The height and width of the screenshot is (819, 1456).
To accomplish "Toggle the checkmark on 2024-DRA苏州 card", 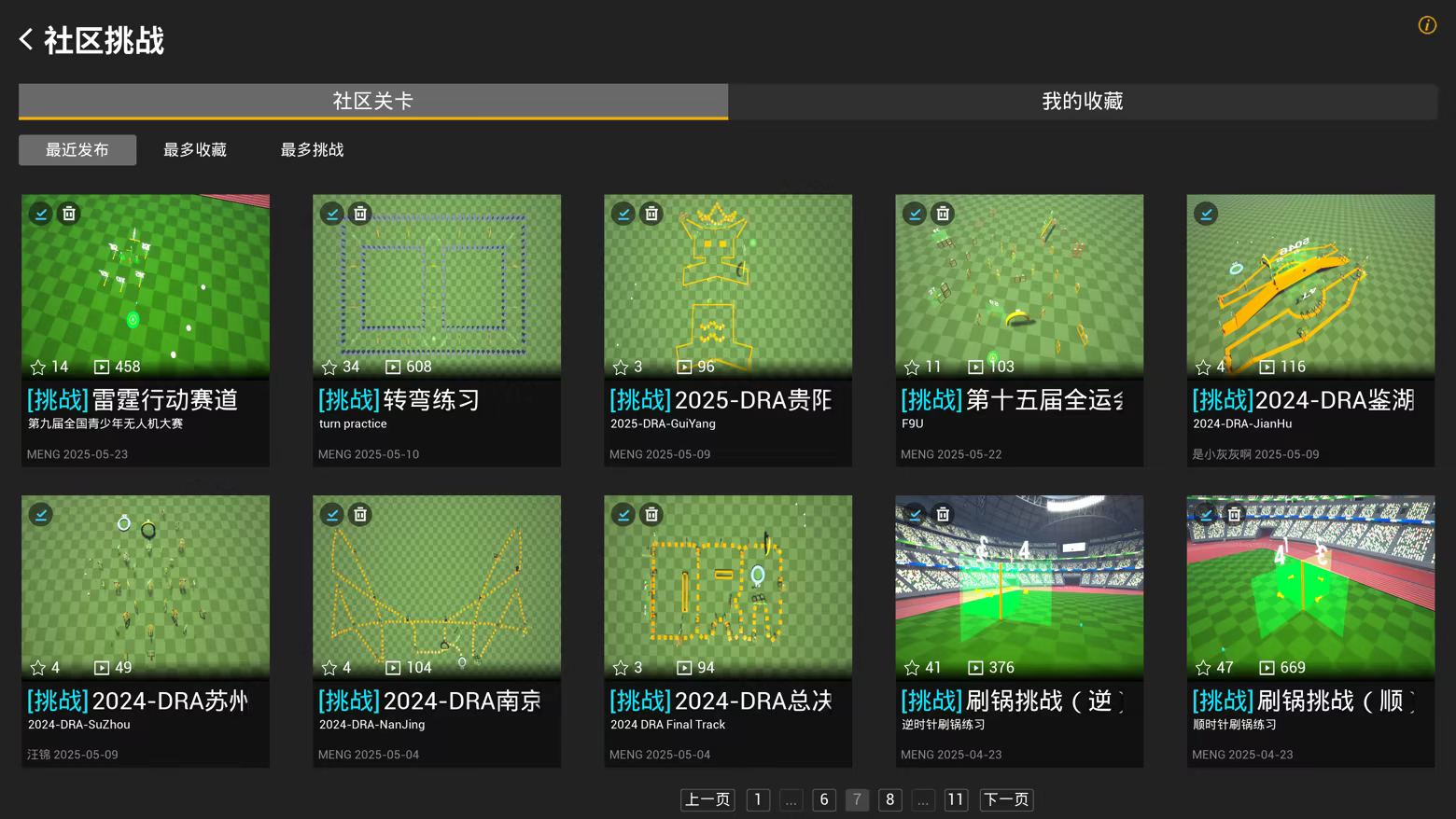I will coord(41,514).
